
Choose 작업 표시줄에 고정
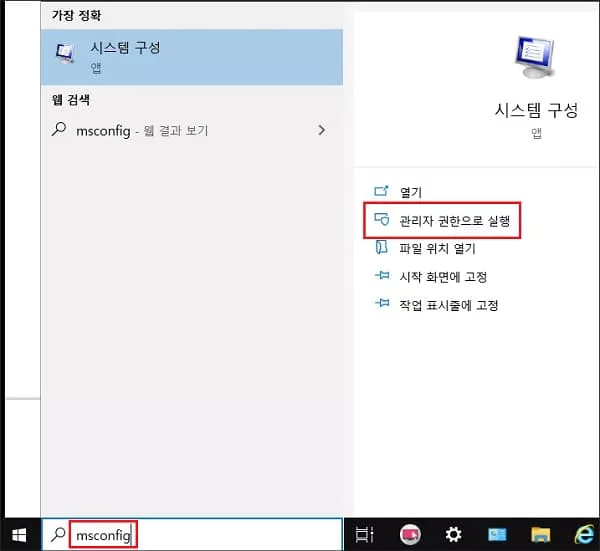(448, 305)
